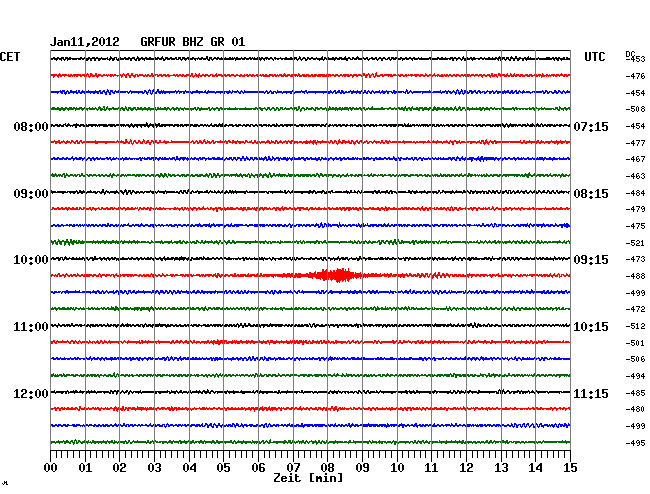
Task: Click the DC offset value "-475"
Action: coord(635,226)
